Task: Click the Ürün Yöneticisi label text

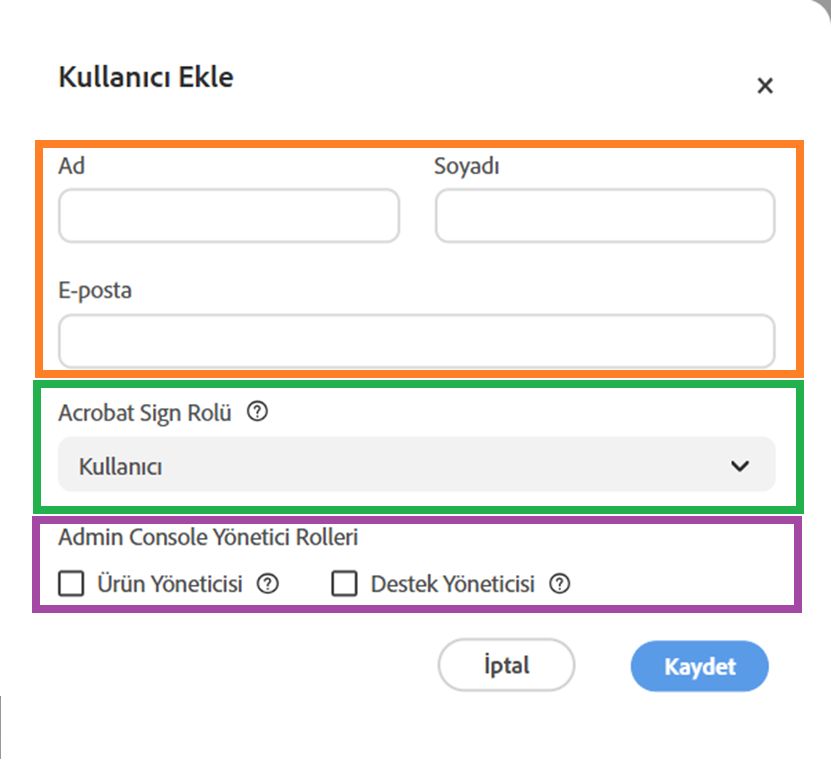Action: point(169,584)
